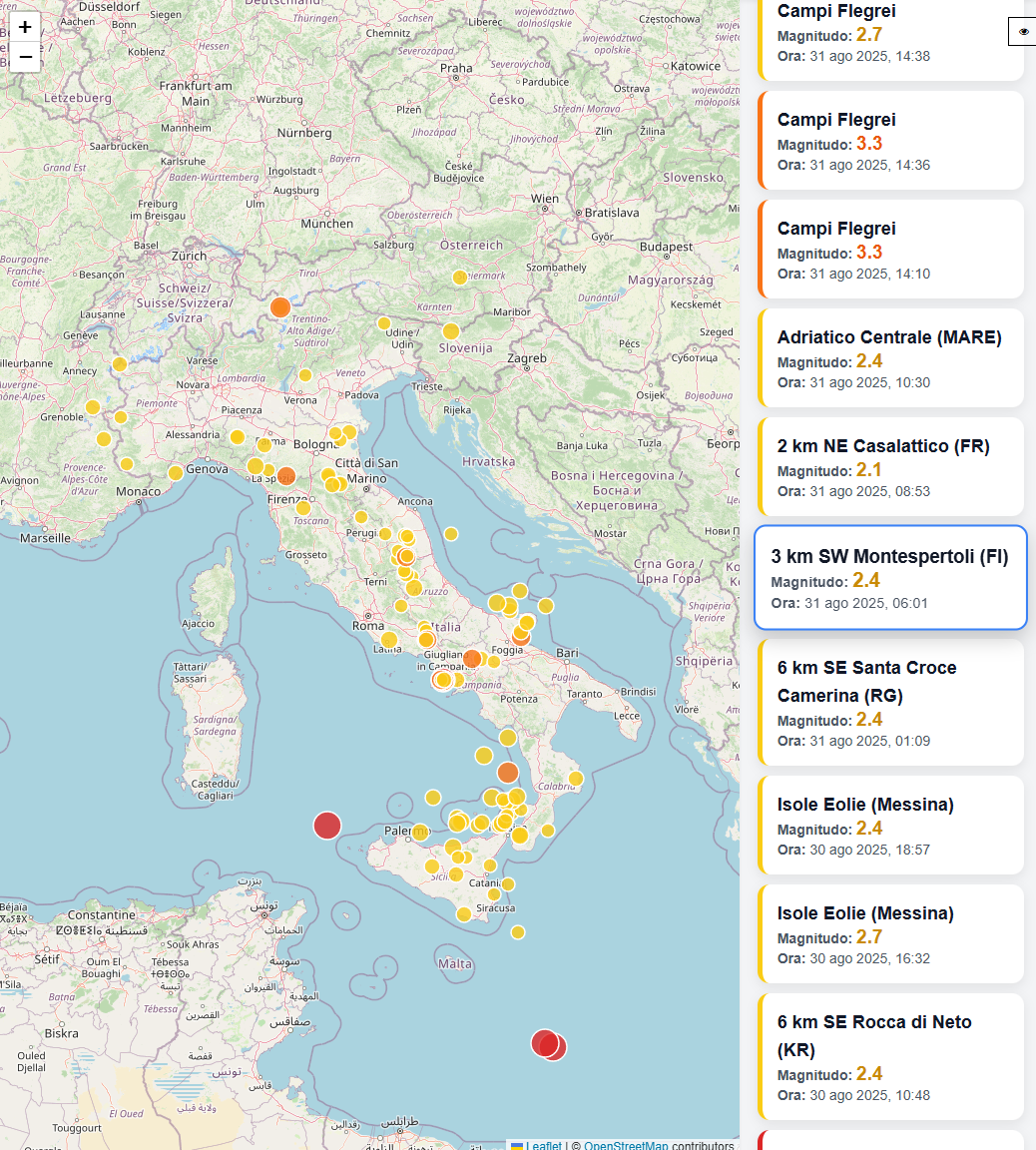Click the orange marker near Trentino-Alto Adige

280,307
